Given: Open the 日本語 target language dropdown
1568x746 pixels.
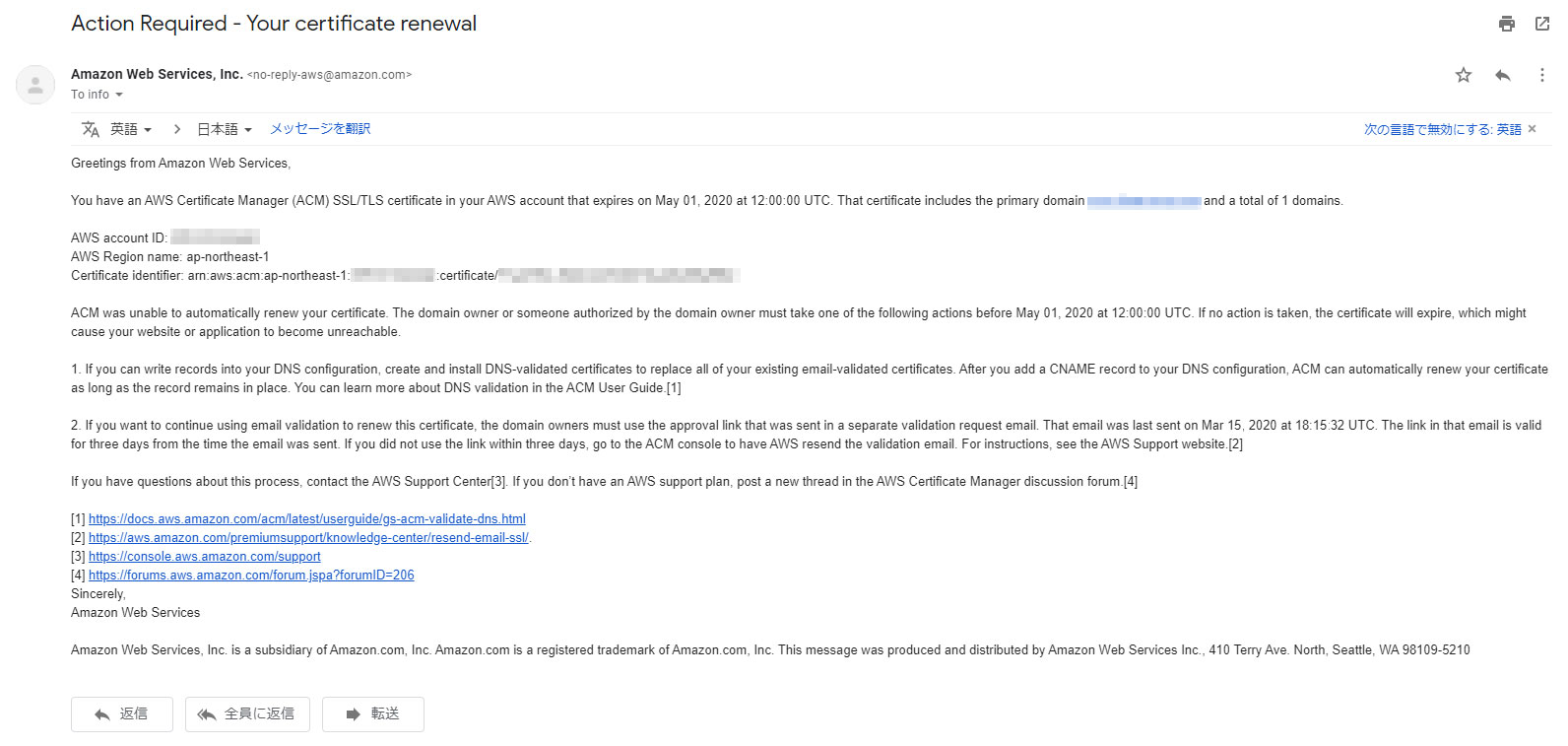Looking at the screenshot, I should click(225, 129).
